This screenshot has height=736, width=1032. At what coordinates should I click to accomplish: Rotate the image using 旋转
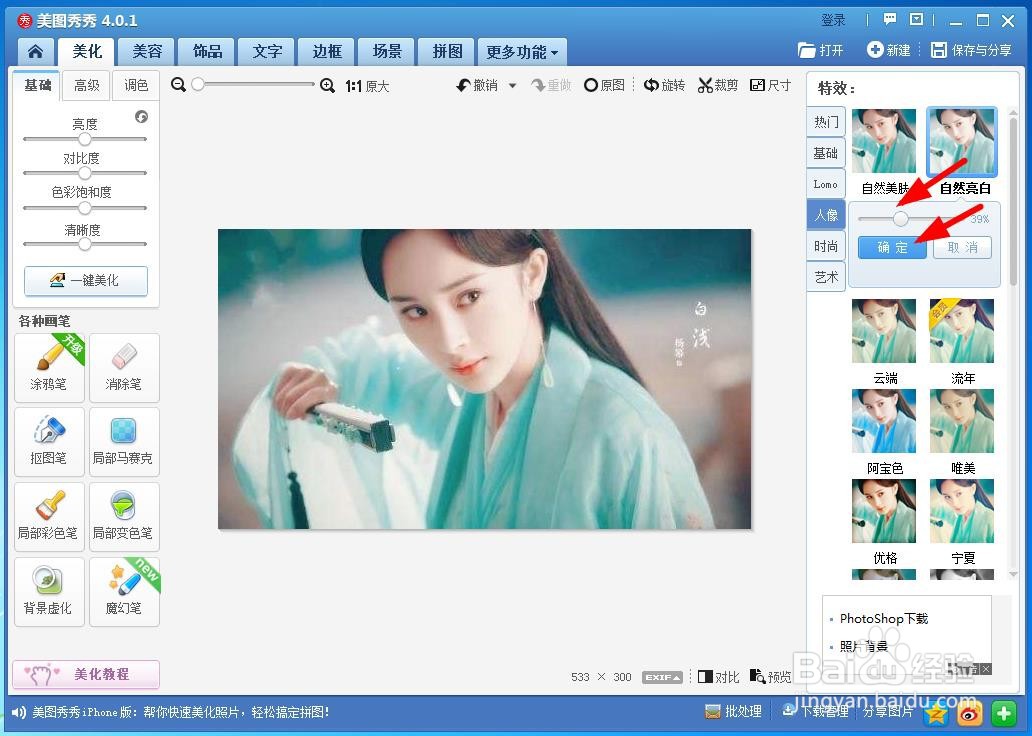pos(664,85)
